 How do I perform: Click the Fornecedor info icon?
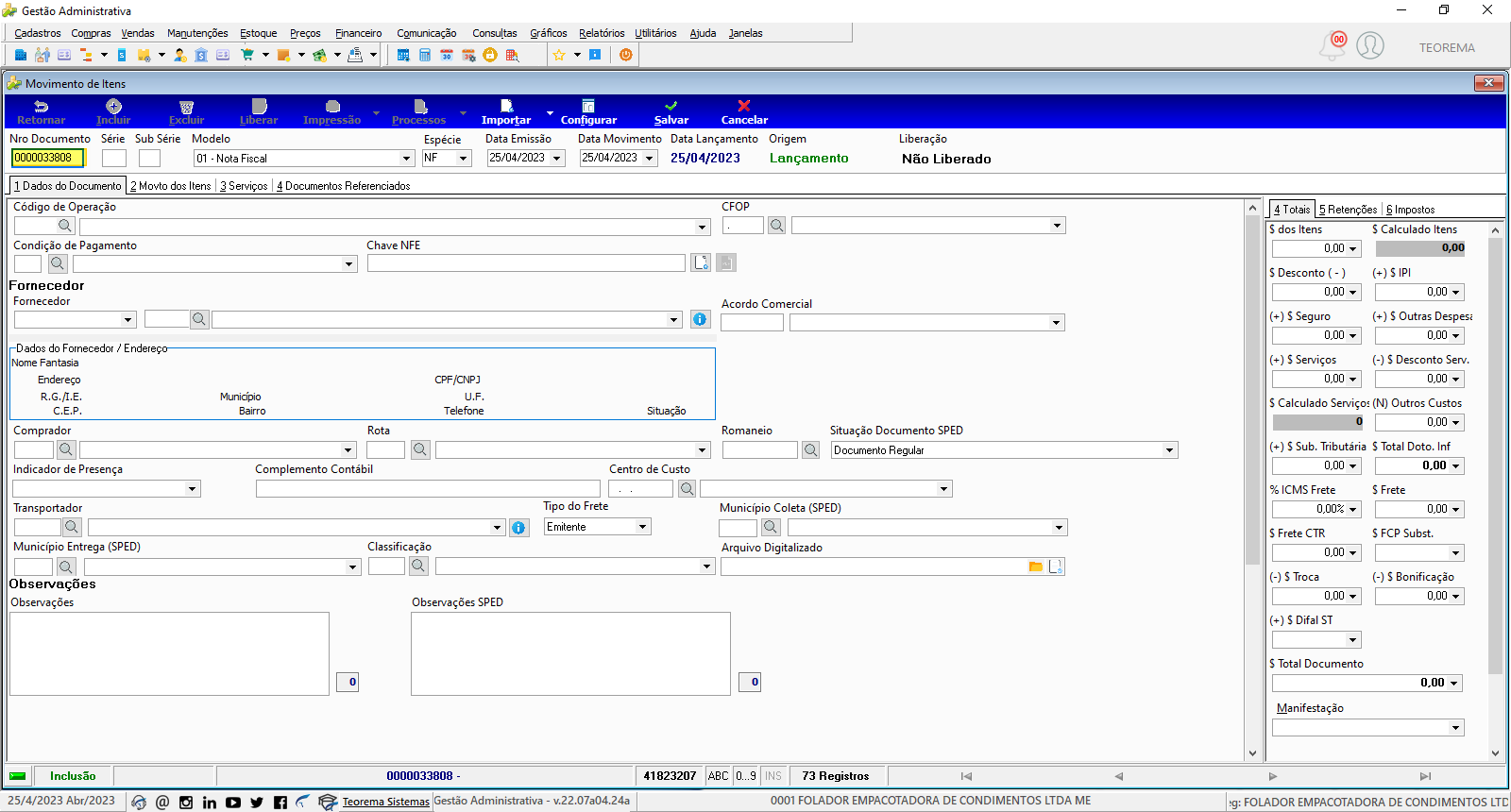pyautogui.click(x=700, y=319)
